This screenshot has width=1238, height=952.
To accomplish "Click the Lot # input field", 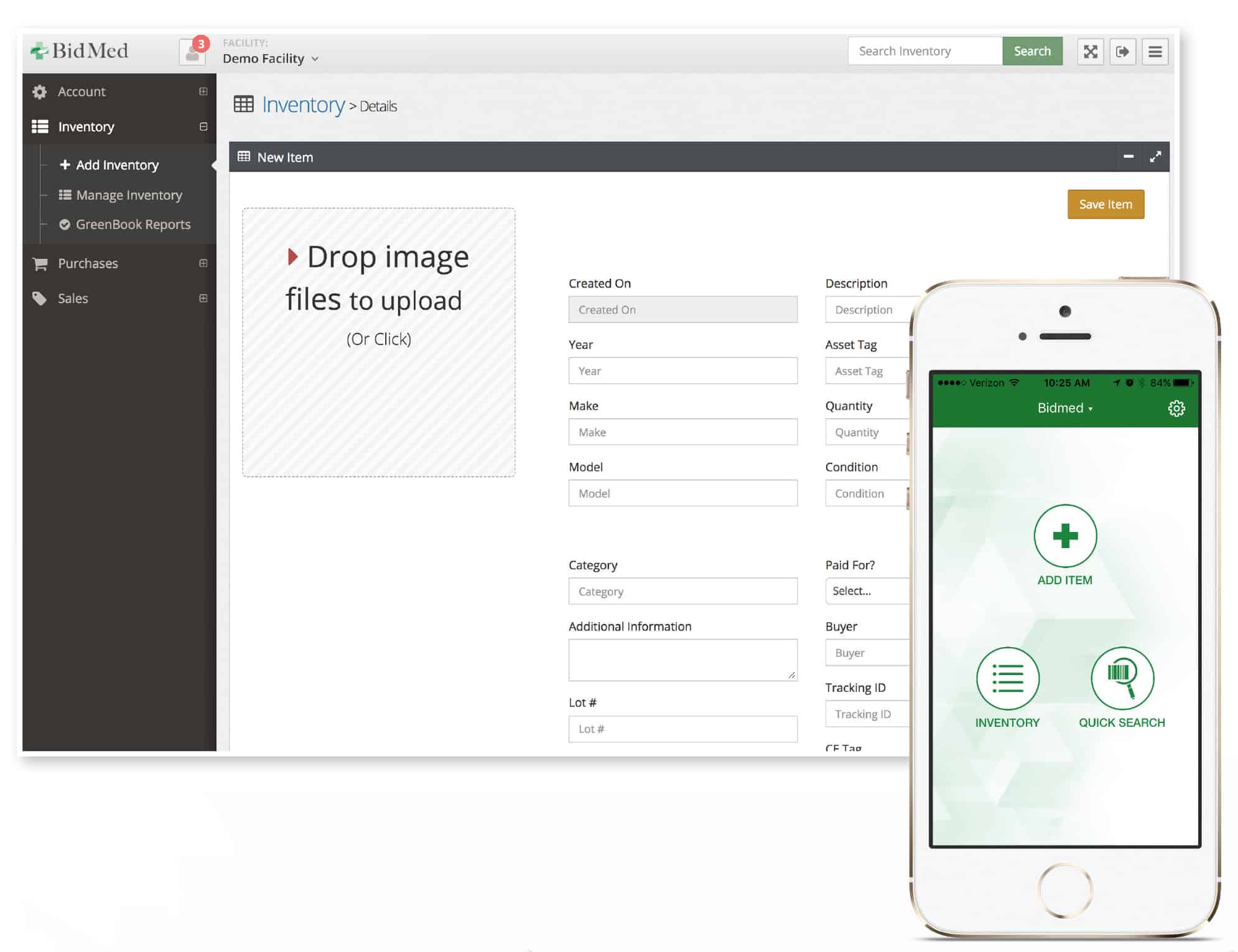I will tap(682, 729).
